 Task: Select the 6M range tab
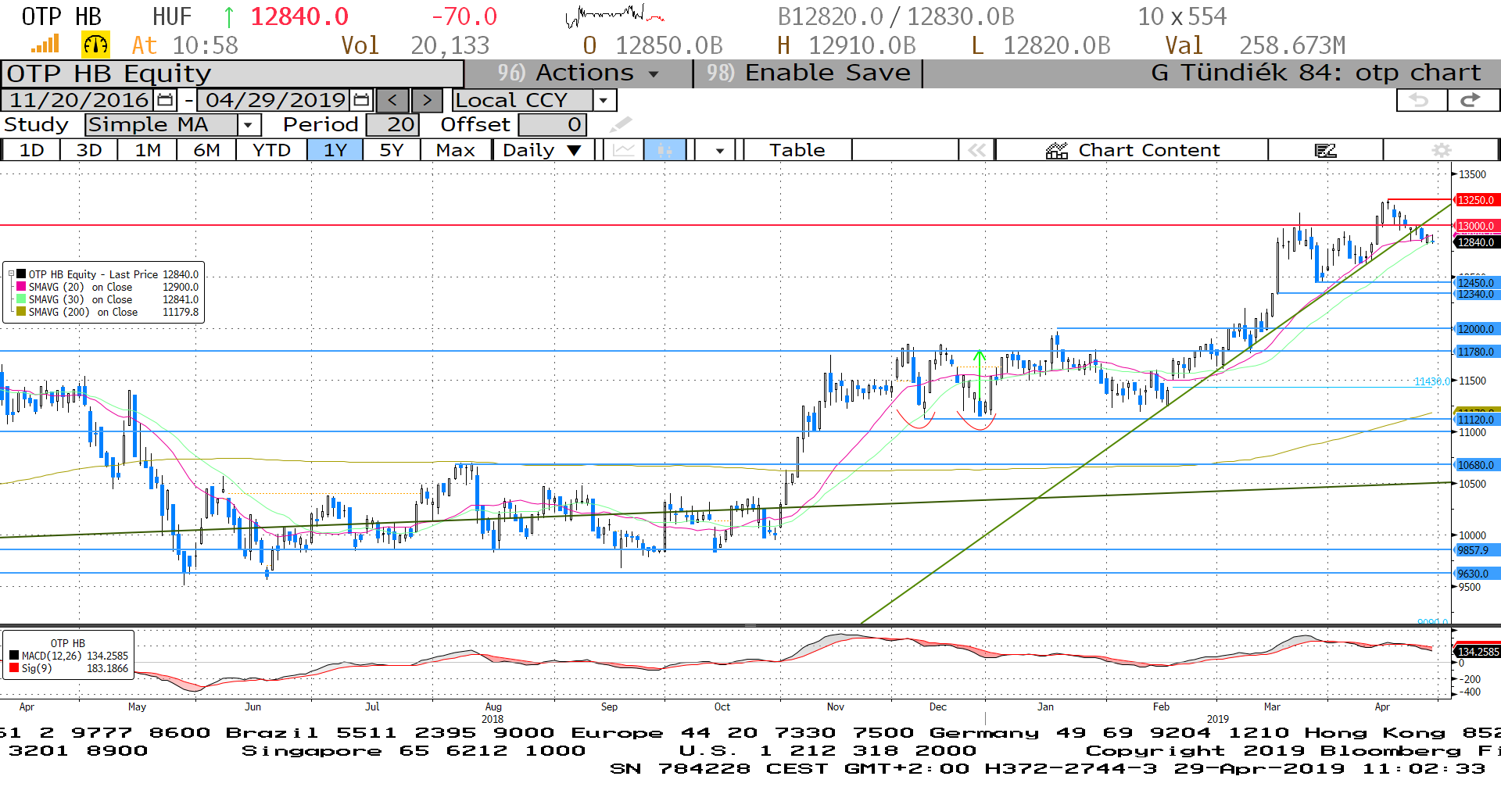[x=206, y=150]
